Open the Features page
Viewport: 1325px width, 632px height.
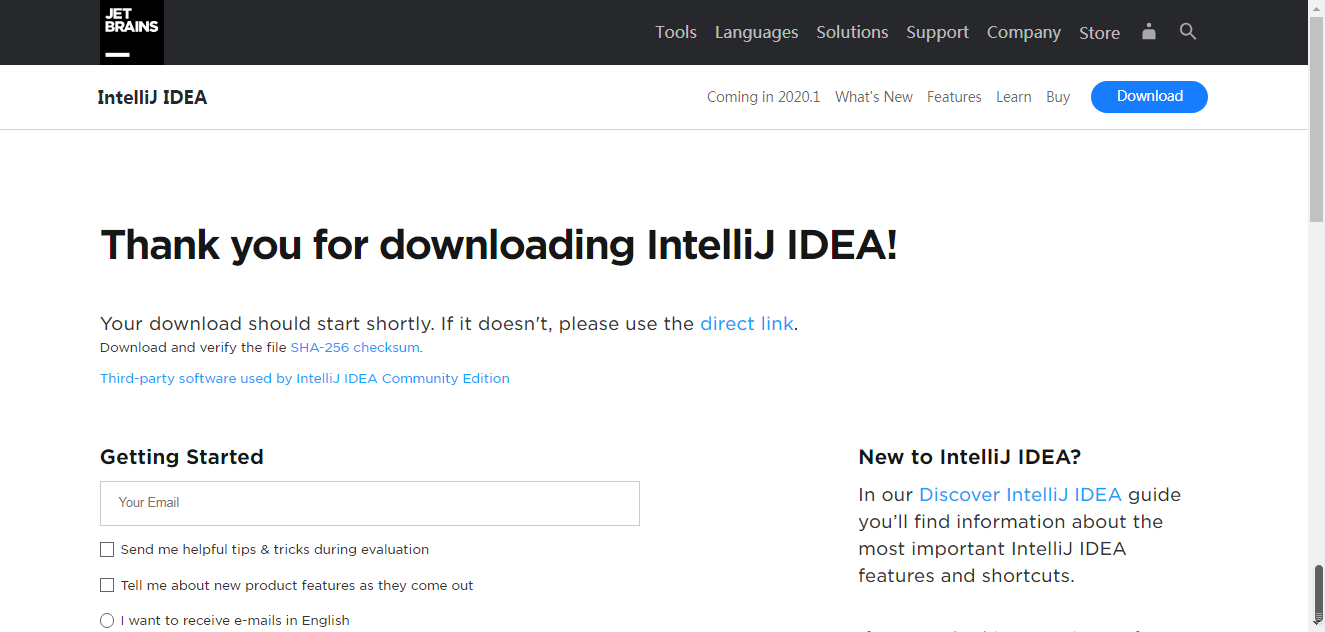click(x=954, y=97)
